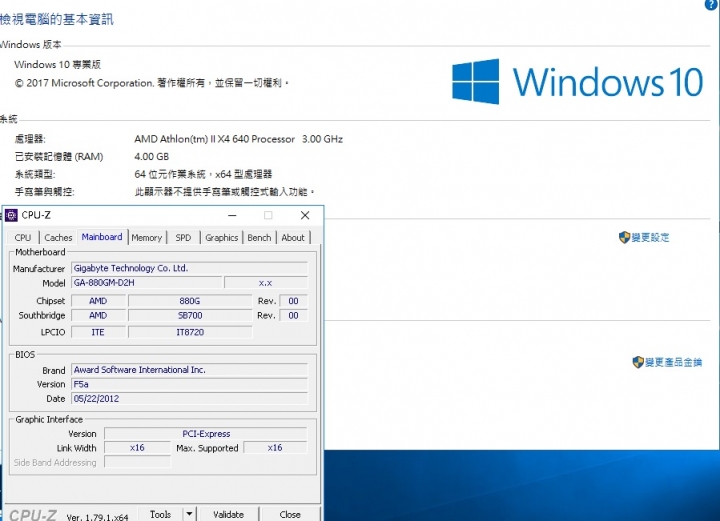
Task: Click the Max. Supported x16 value
Action: (275, 448)
